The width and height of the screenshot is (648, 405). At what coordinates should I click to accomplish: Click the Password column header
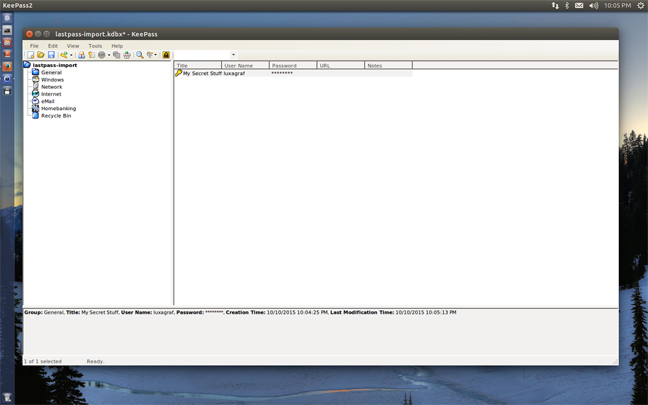(x=293, y=65)
